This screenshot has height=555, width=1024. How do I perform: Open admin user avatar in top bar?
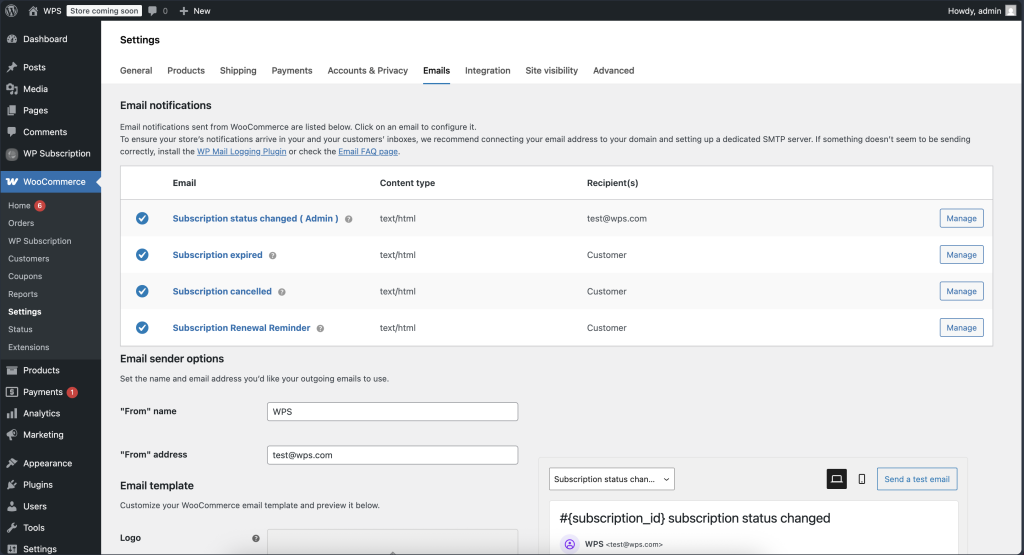coord(1010,10)
